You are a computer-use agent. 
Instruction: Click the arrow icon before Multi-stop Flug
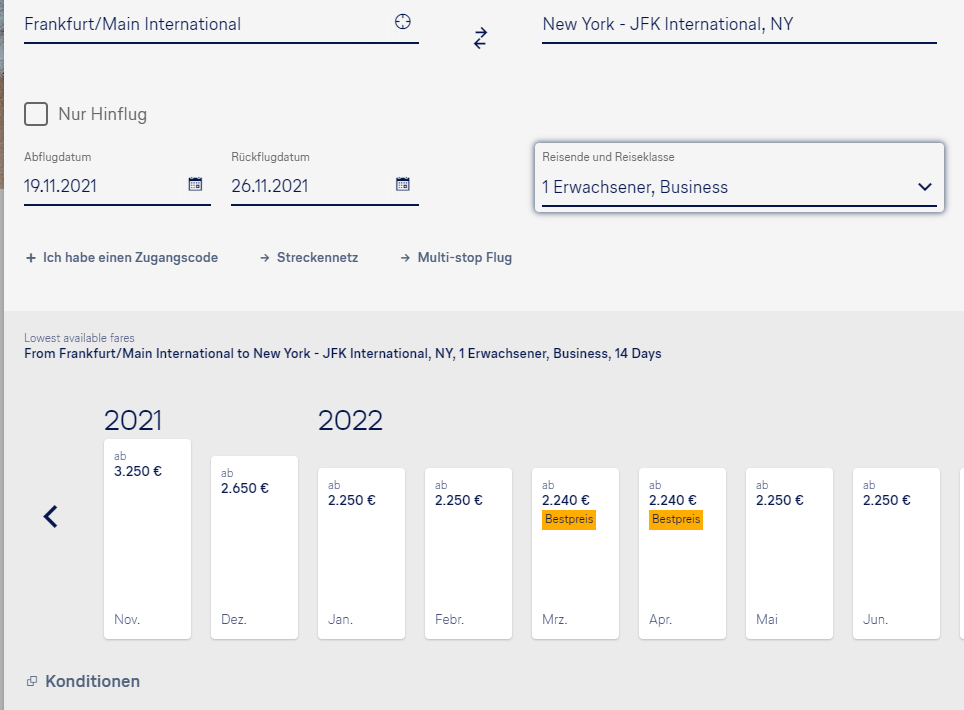pyautogui.click(x=405, y=258)
